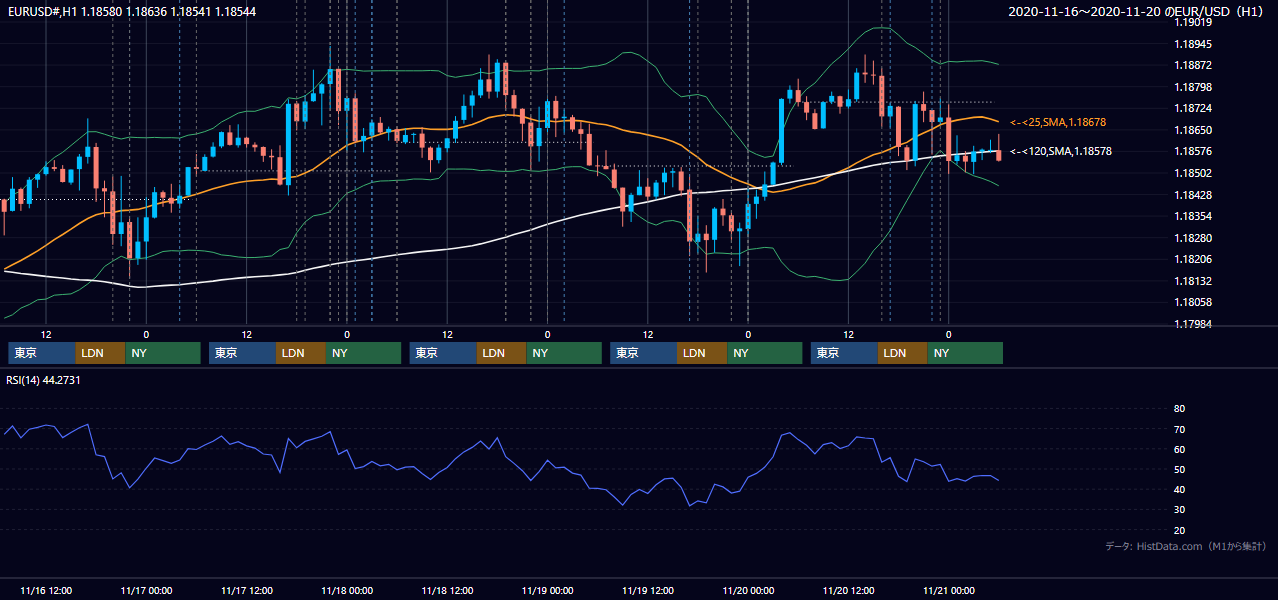Click price axis value 1.18354
Viewport: 1278px width, 600px height.
[x=1193, y=216]
